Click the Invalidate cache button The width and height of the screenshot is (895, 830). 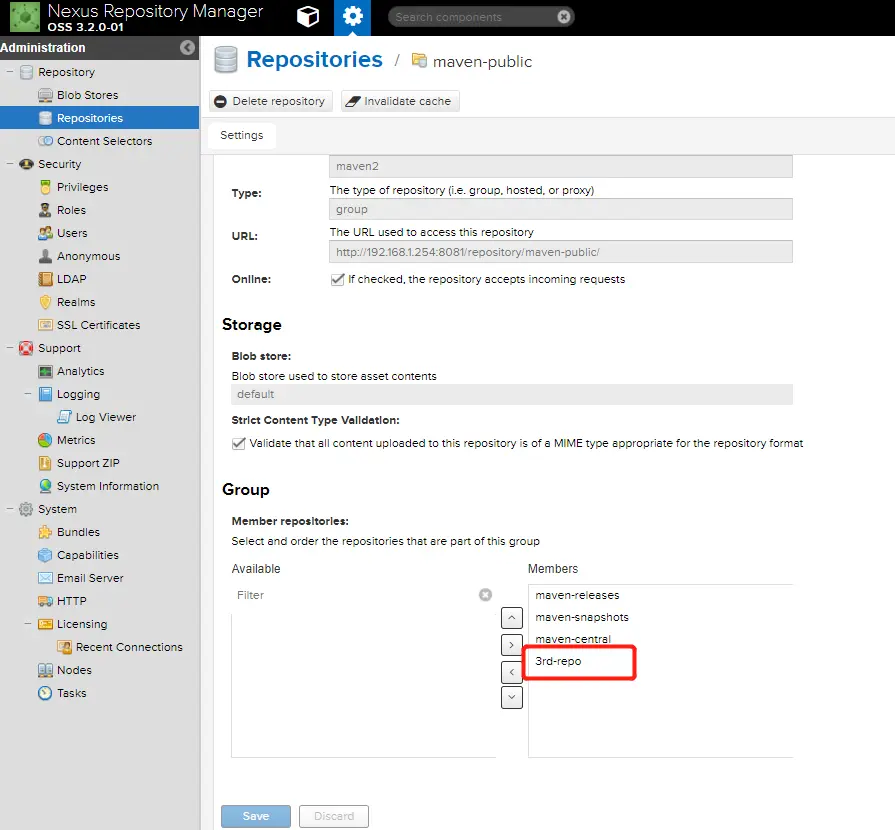click(400, 101)
